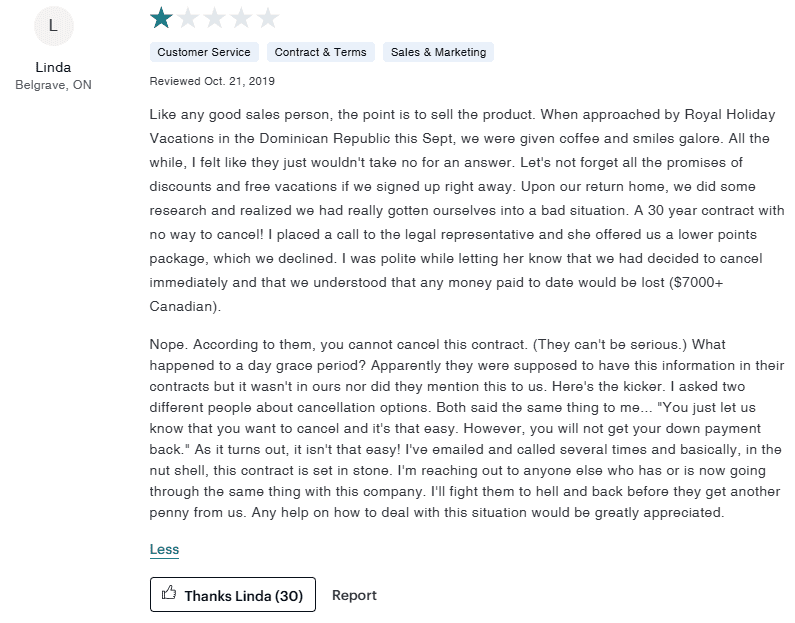Click Linda's avatar circle with letter L
795x623 pixels.
[x=53, y=25]
